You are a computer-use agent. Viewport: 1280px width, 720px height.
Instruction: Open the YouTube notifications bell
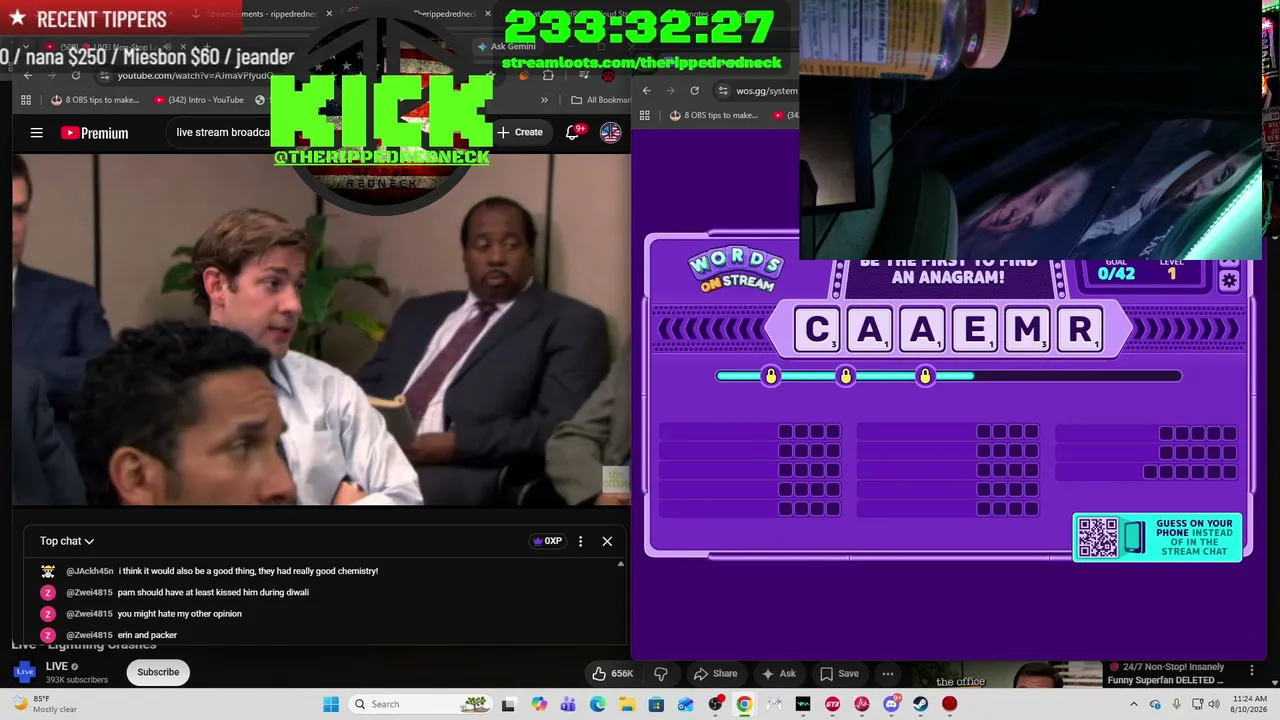(573, 132)
